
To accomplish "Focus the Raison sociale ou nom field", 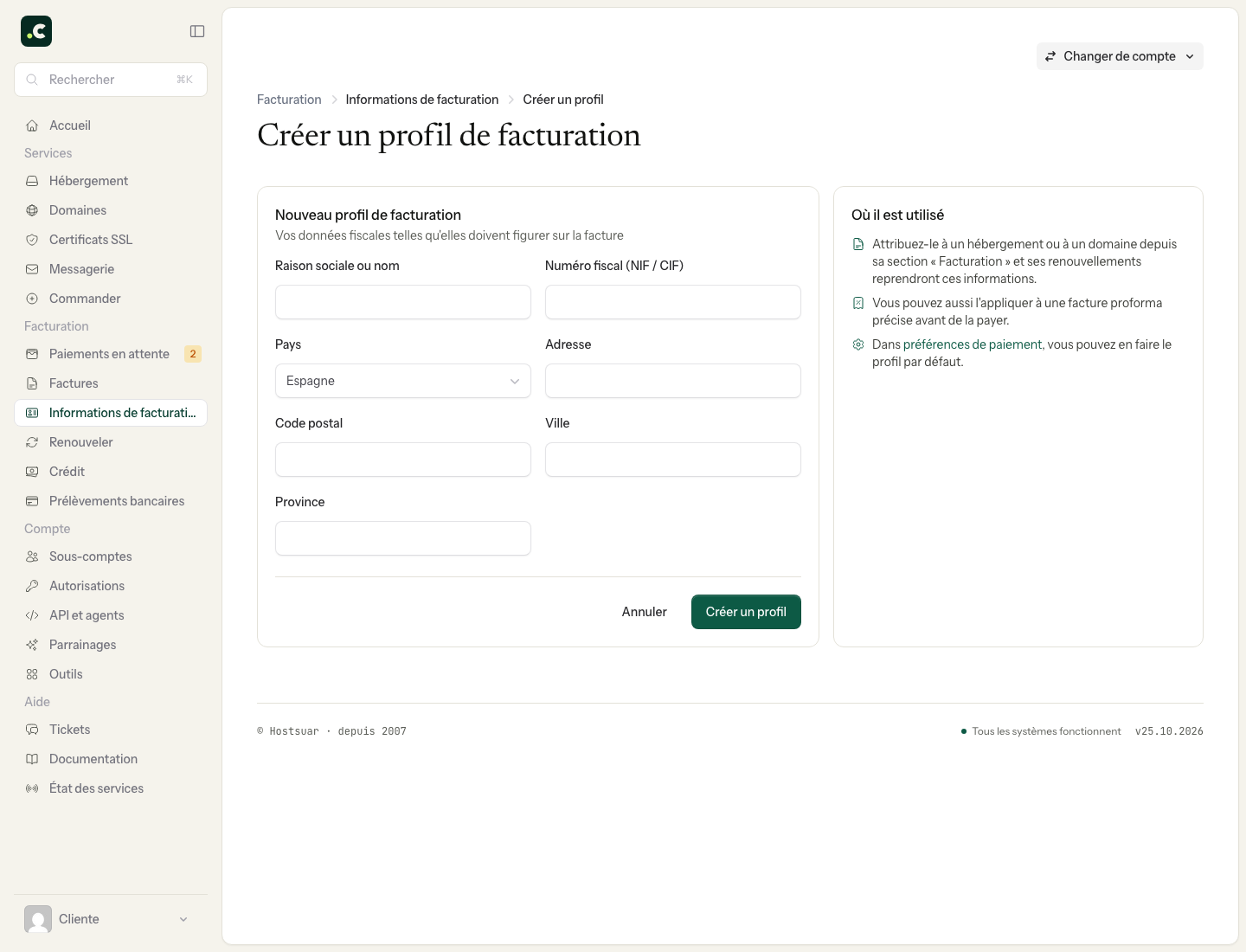I will point(403,302).
